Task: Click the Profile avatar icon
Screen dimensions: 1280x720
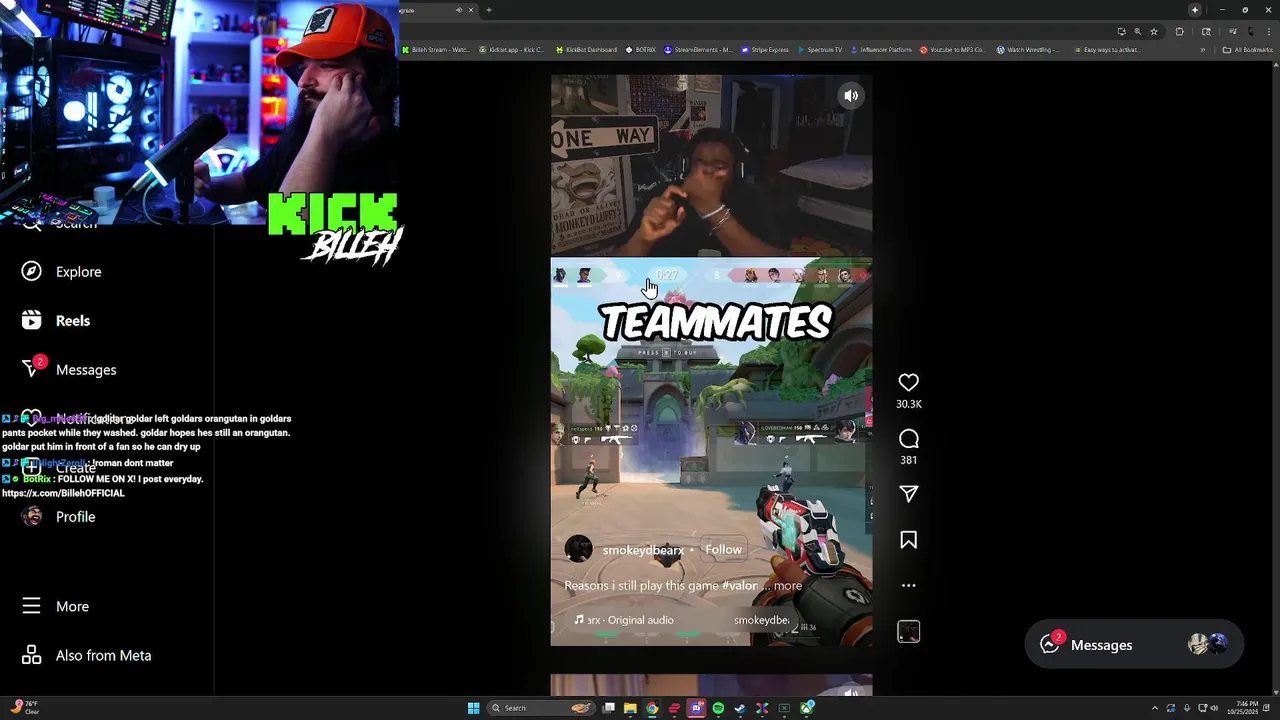Action: click(x=32, y=517)
